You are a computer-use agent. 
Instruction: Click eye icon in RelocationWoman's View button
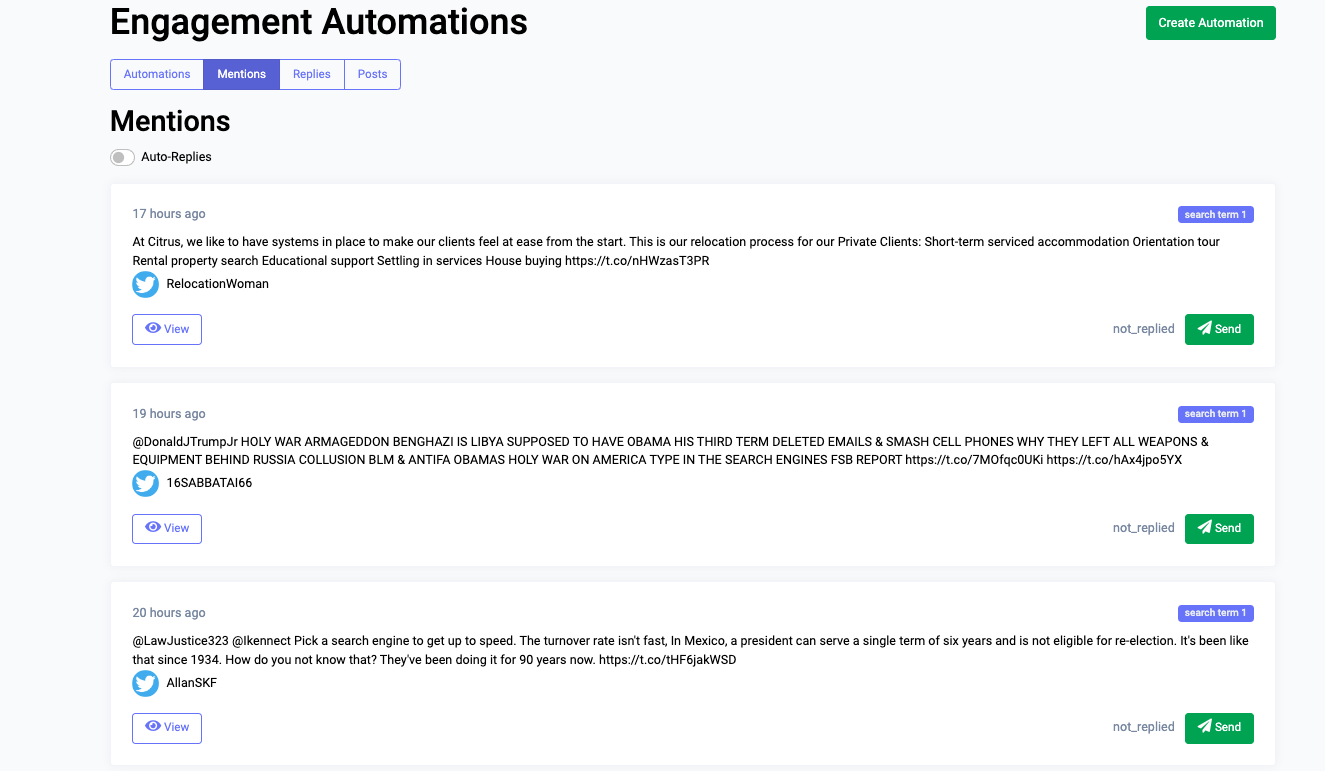(x=153, y=328)
